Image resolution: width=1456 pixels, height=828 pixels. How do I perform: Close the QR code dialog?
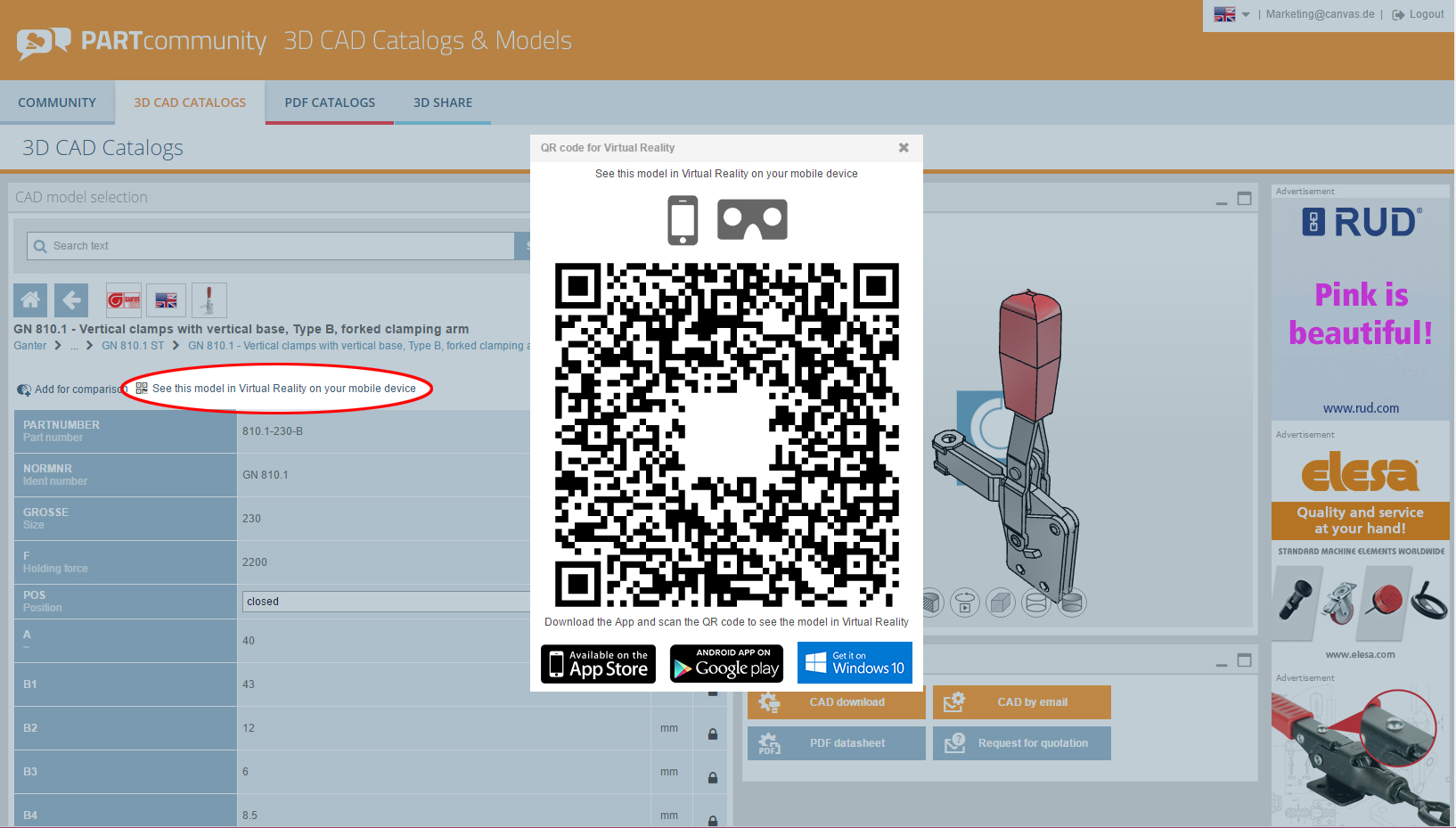(904, 148)
